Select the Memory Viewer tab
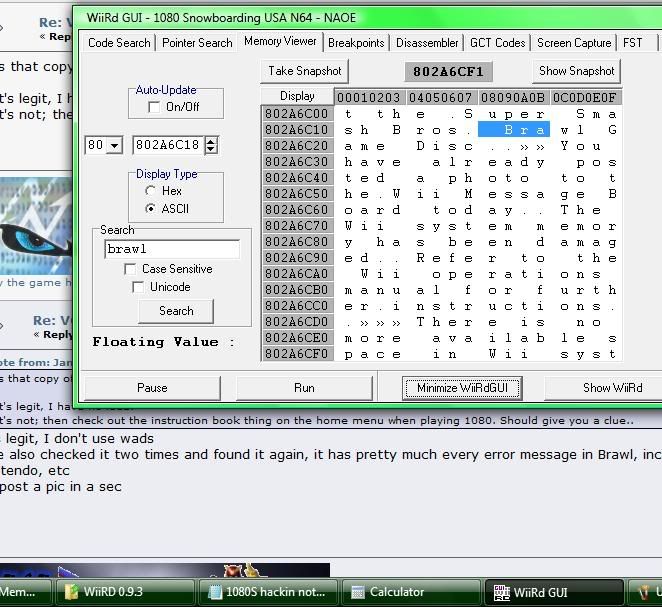The width and height of the screenshot is (662, 607). click(280, 41)
